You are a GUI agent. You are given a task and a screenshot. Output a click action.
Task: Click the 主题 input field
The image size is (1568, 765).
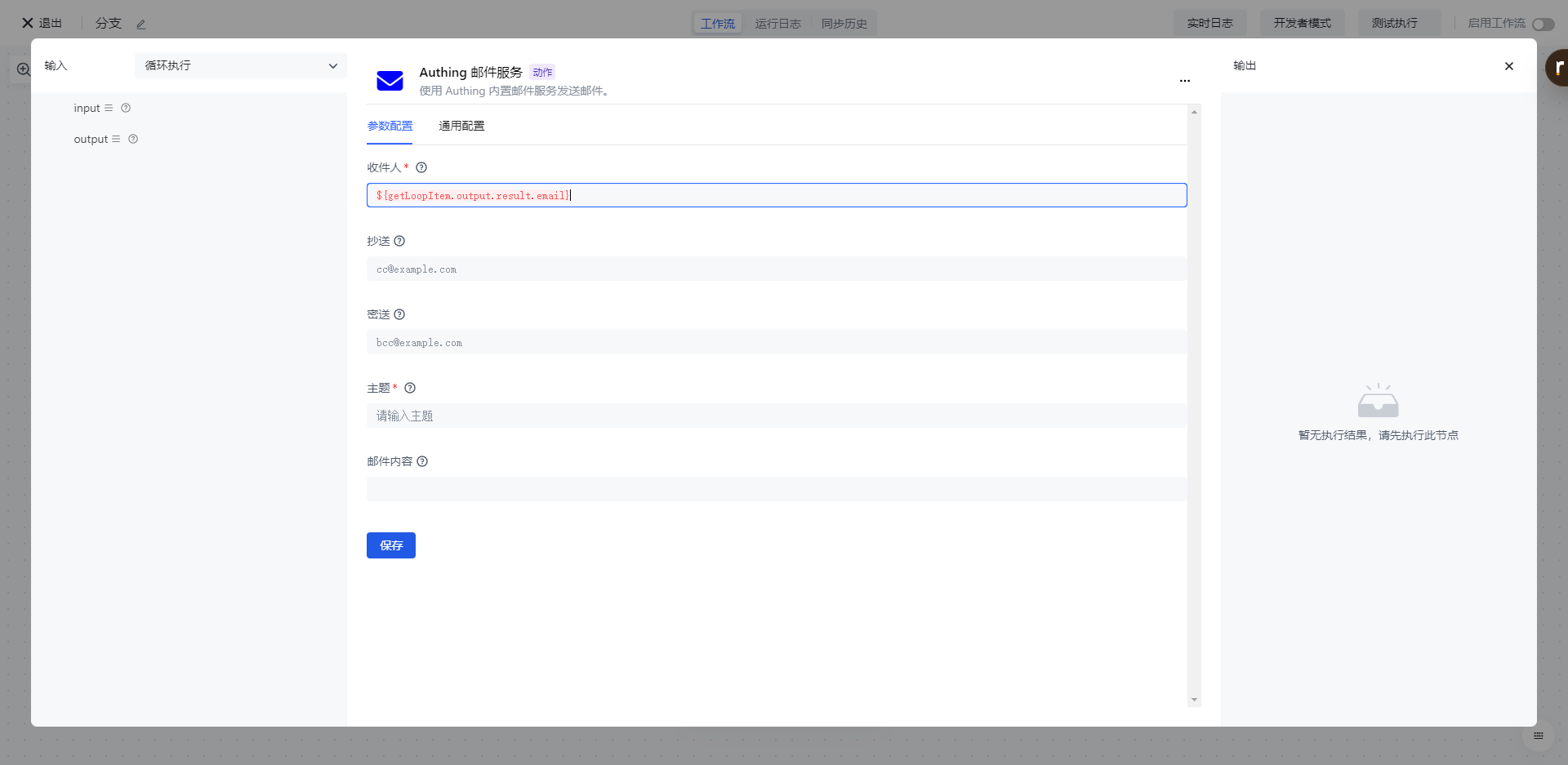[776, 416]
